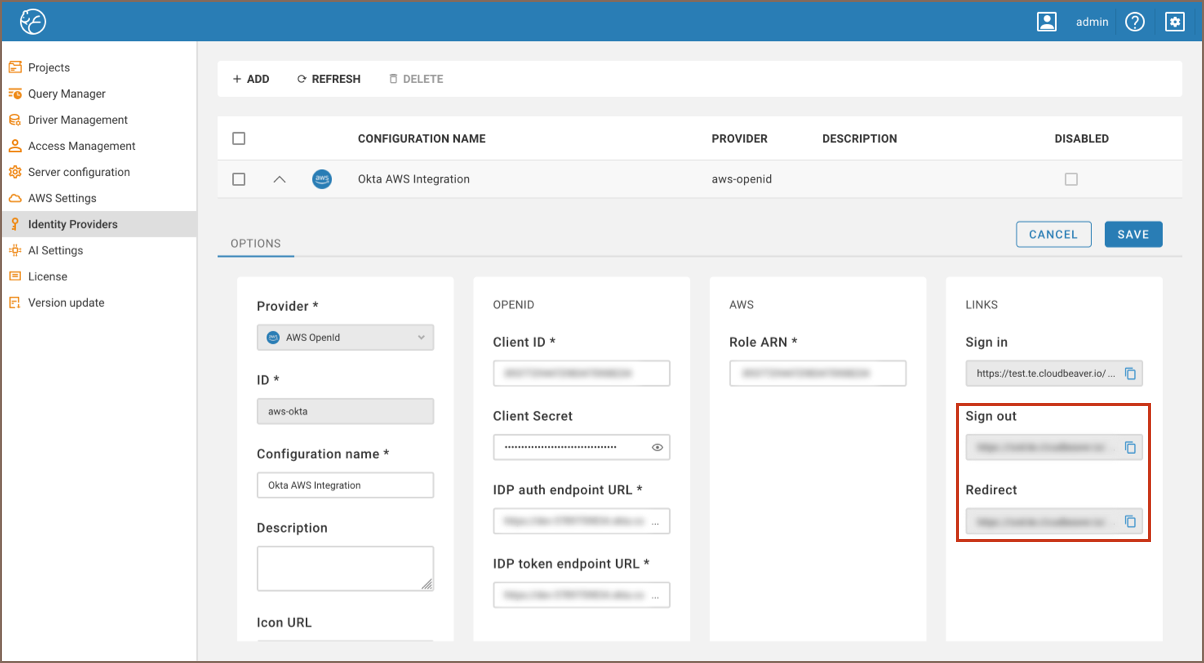Click the CANCEL button
The image size is (1204, 663).
tap(1053, 234)
